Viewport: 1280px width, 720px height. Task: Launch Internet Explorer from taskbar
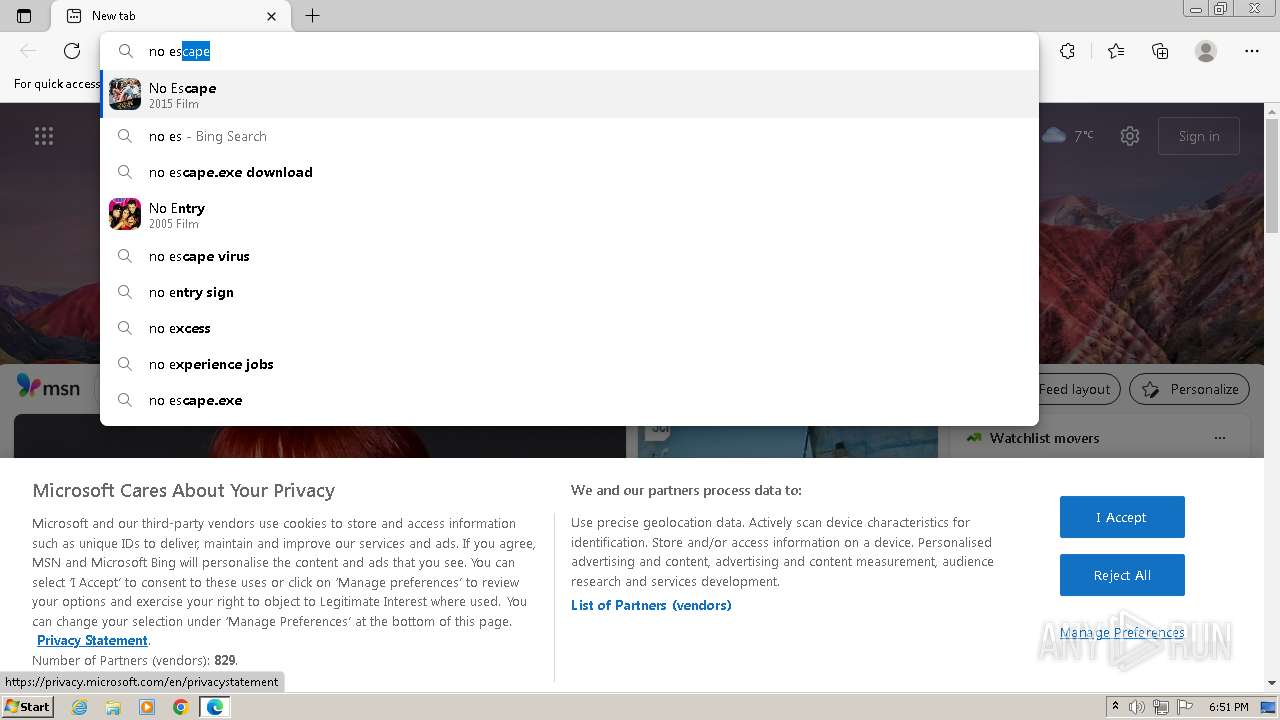pyautogui.click(x=80, y=707)
